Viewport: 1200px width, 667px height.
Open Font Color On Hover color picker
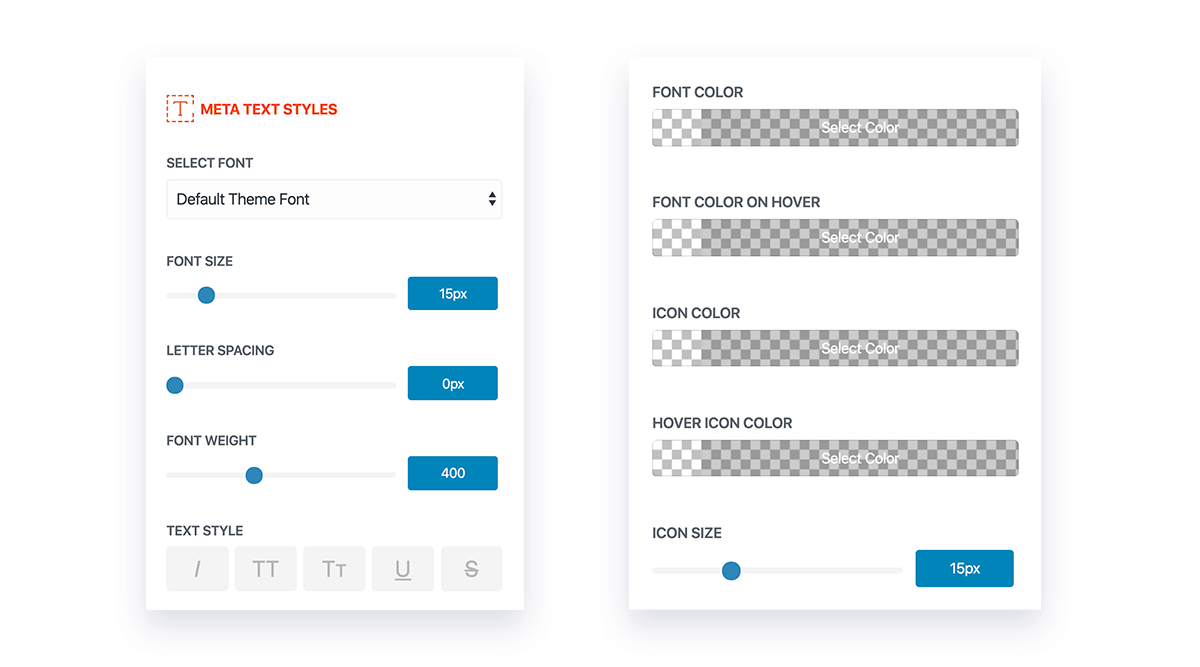pos(835,238)
